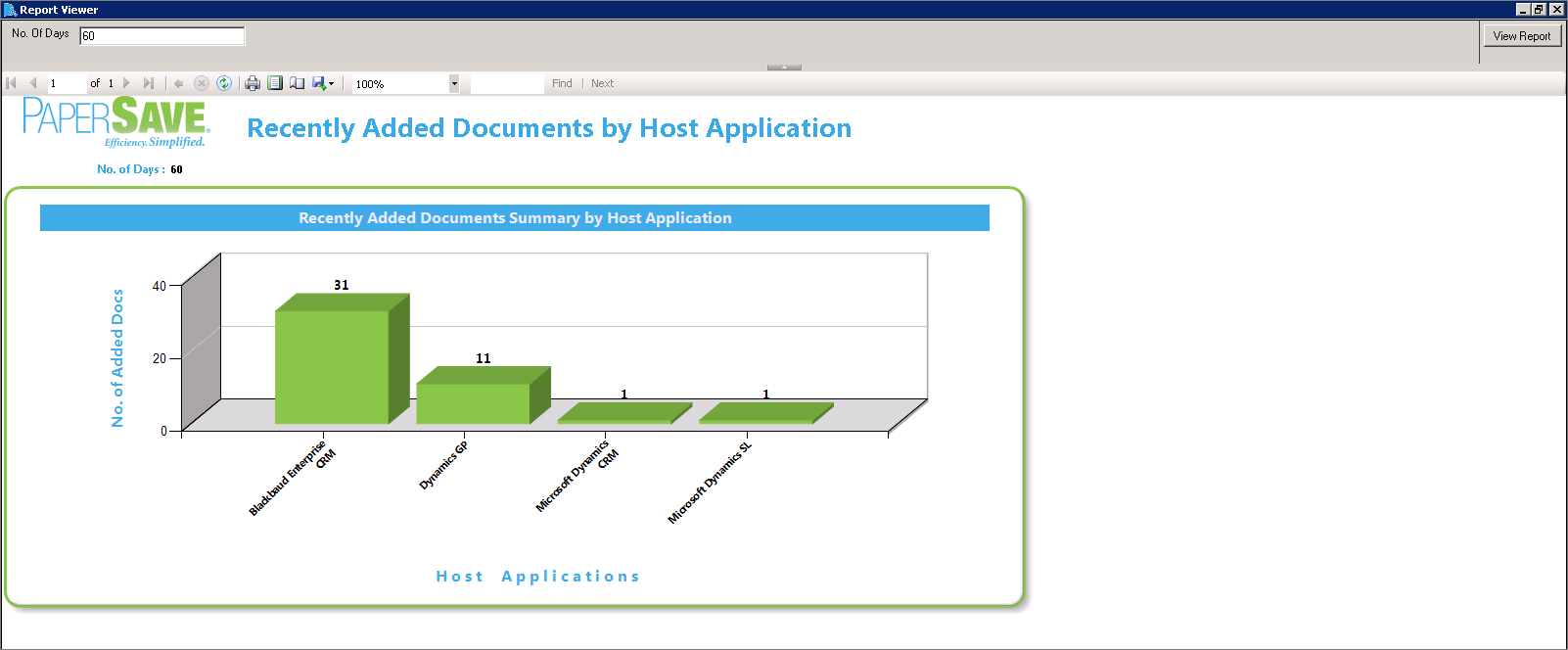
Task: Click the View Report button
Action: [x=1522, y=36]
